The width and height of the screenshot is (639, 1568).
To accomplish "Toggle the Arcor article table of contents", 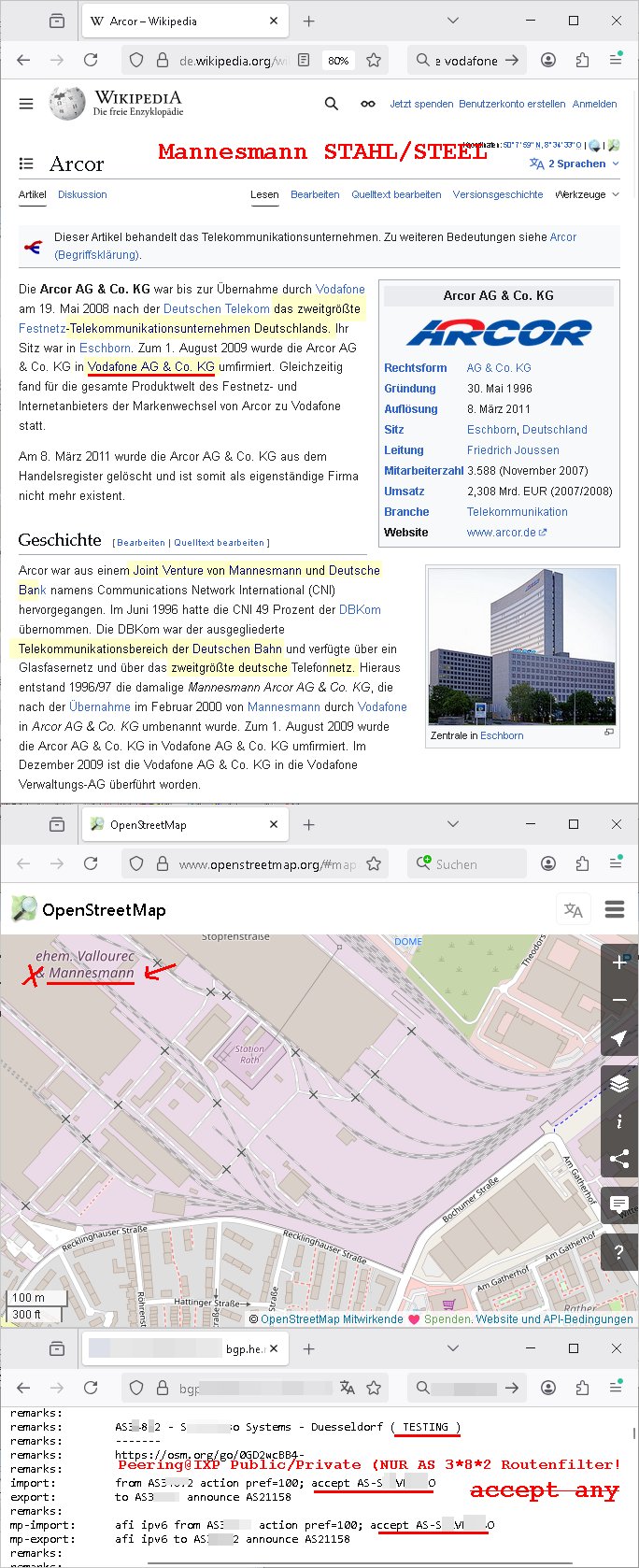I will point(26,164).
